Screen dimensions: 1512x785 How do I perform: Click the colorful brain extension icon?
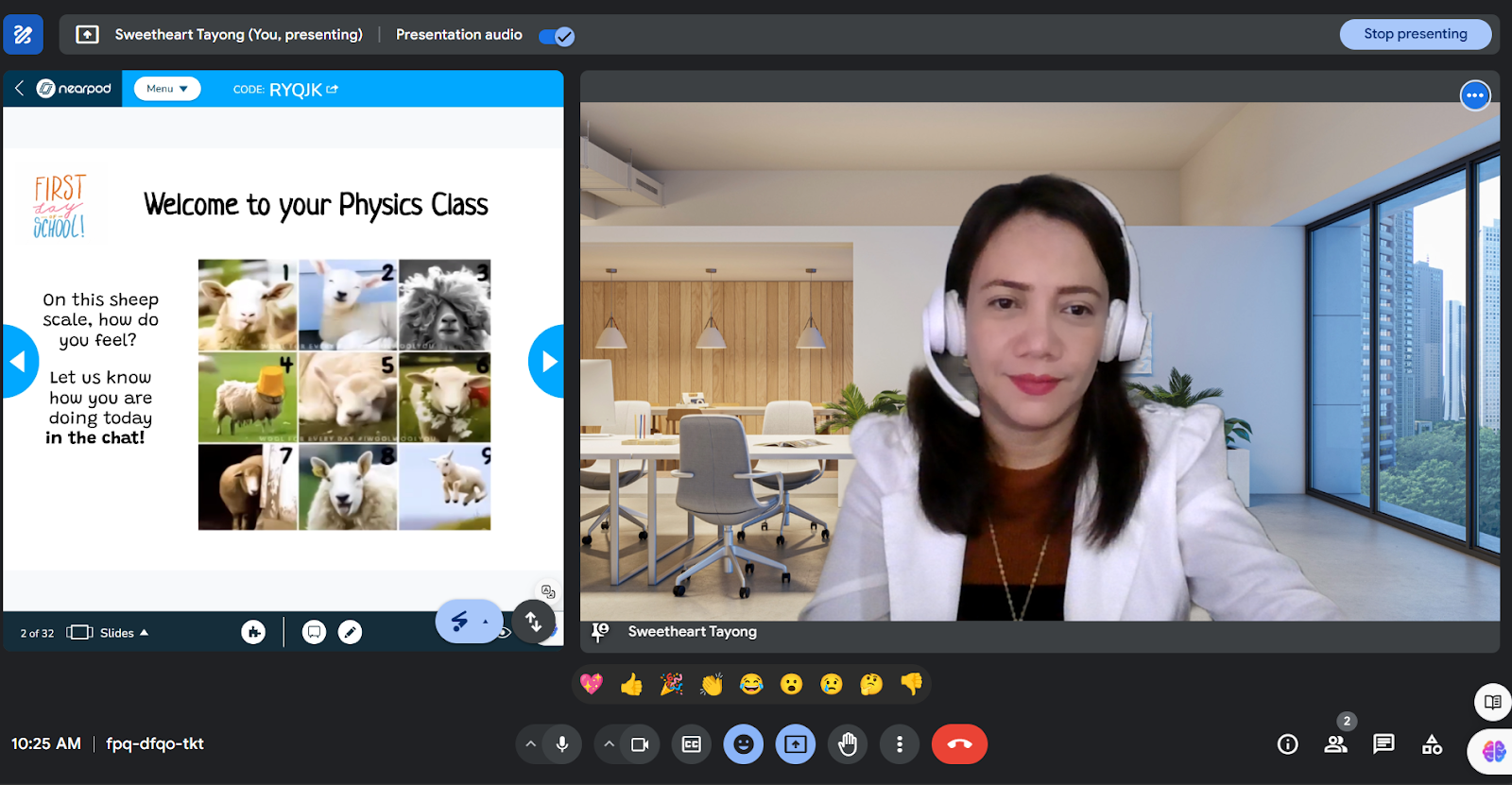click(1493, 751)
